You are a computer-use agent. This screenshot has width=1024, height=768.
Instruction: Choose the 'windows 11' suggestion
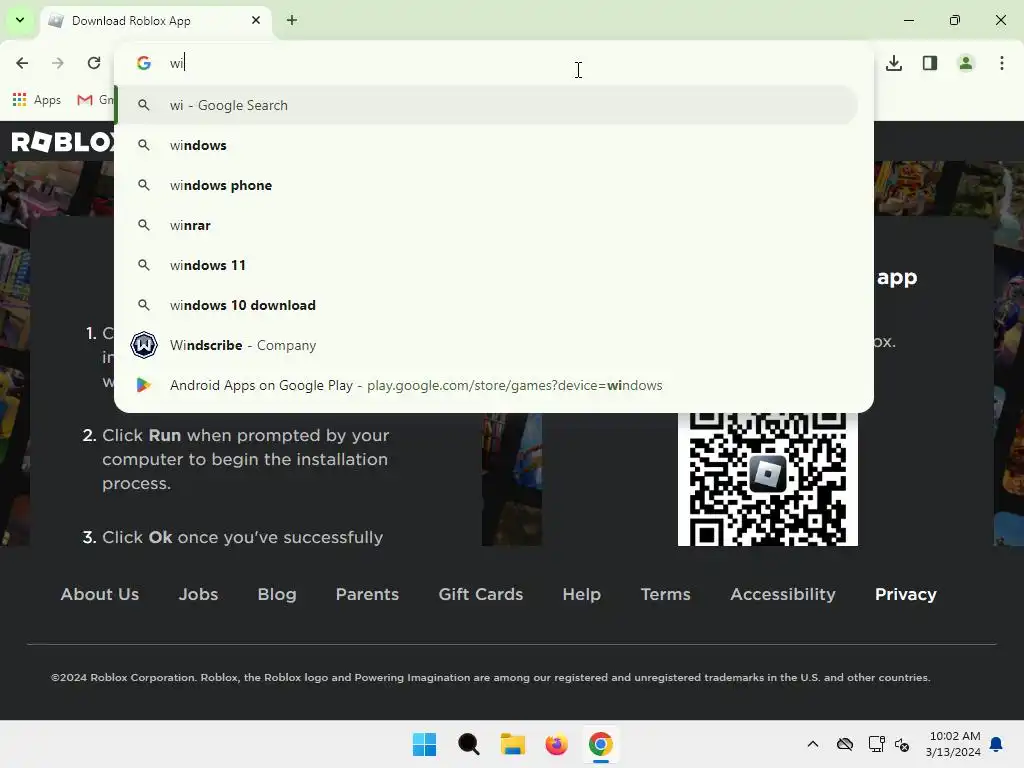[487, 265]
